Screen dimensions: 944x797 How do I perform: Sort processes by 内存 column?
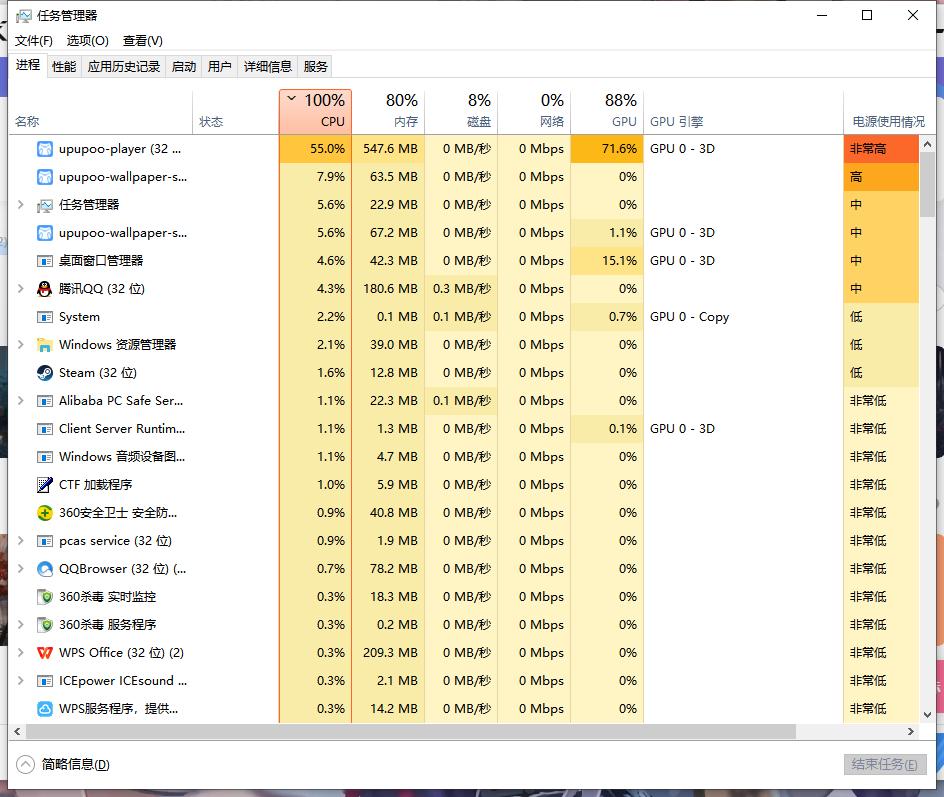coord(388,111)
